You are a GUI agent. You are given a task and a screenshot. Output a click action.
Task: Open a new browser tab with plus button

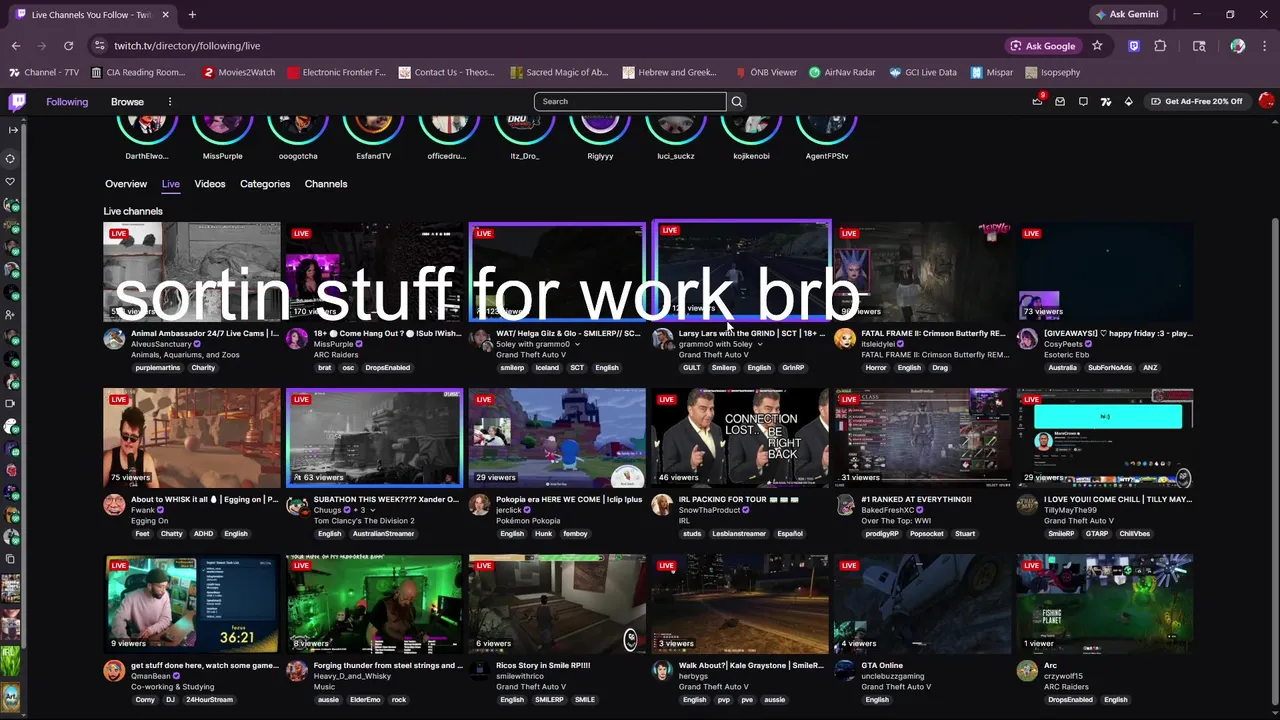(x=192, y=14)
